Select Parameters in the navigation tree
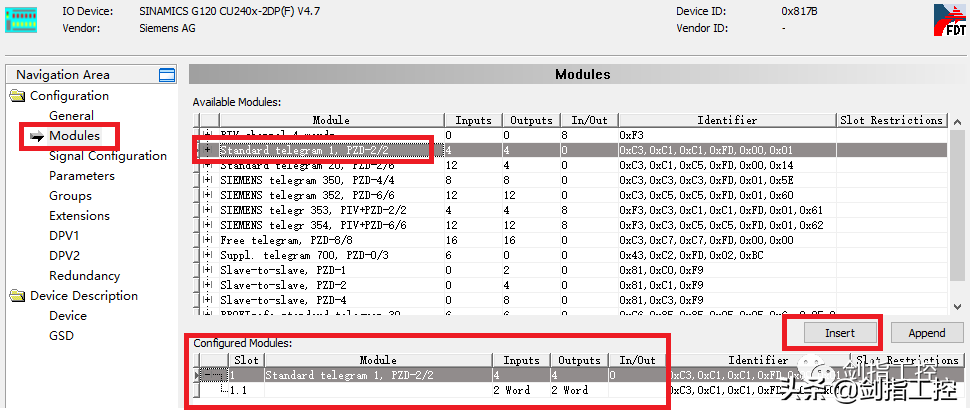Image resolution: width=970 pixels, height=415 pixels. coord(82,176)
